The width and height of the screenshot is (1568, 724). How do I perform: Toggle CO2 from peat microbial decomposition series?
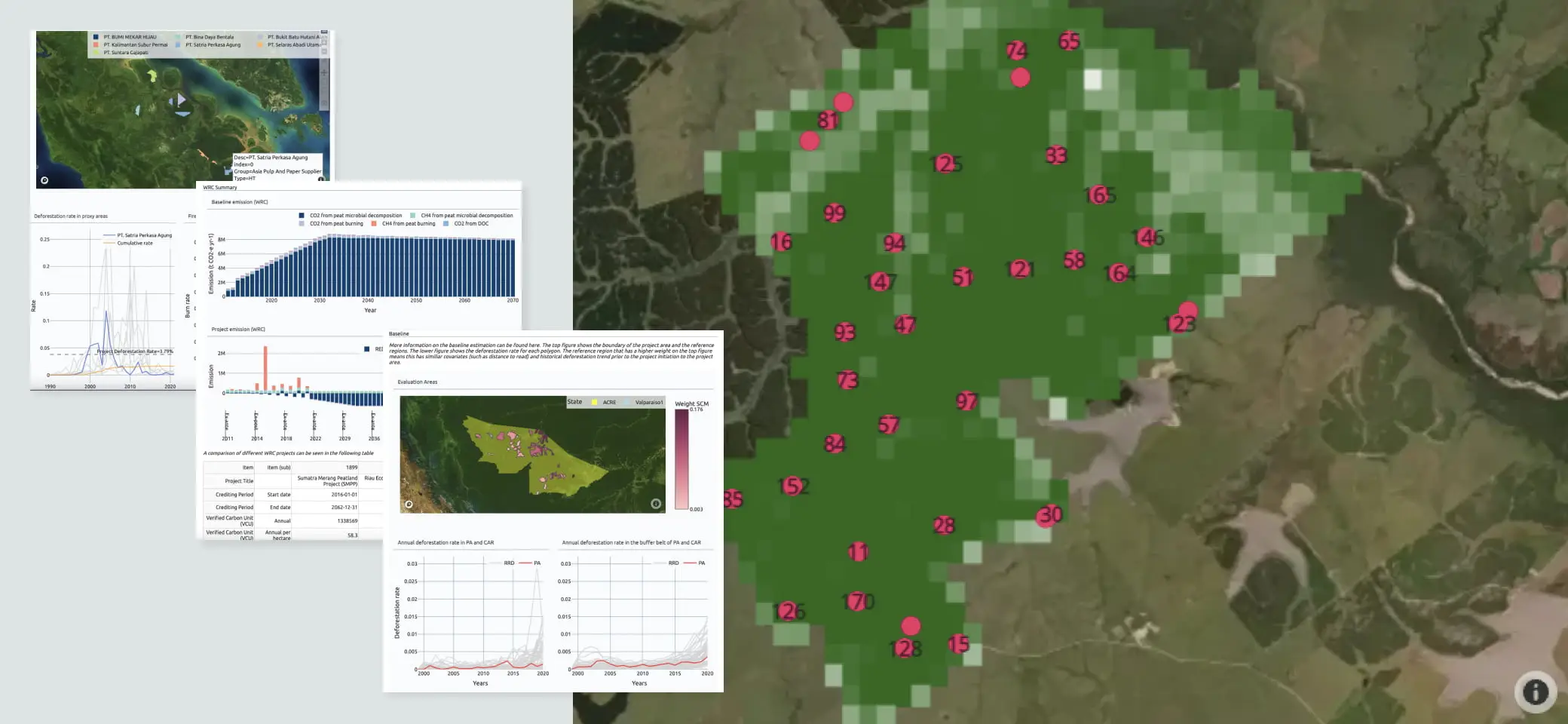351,216
